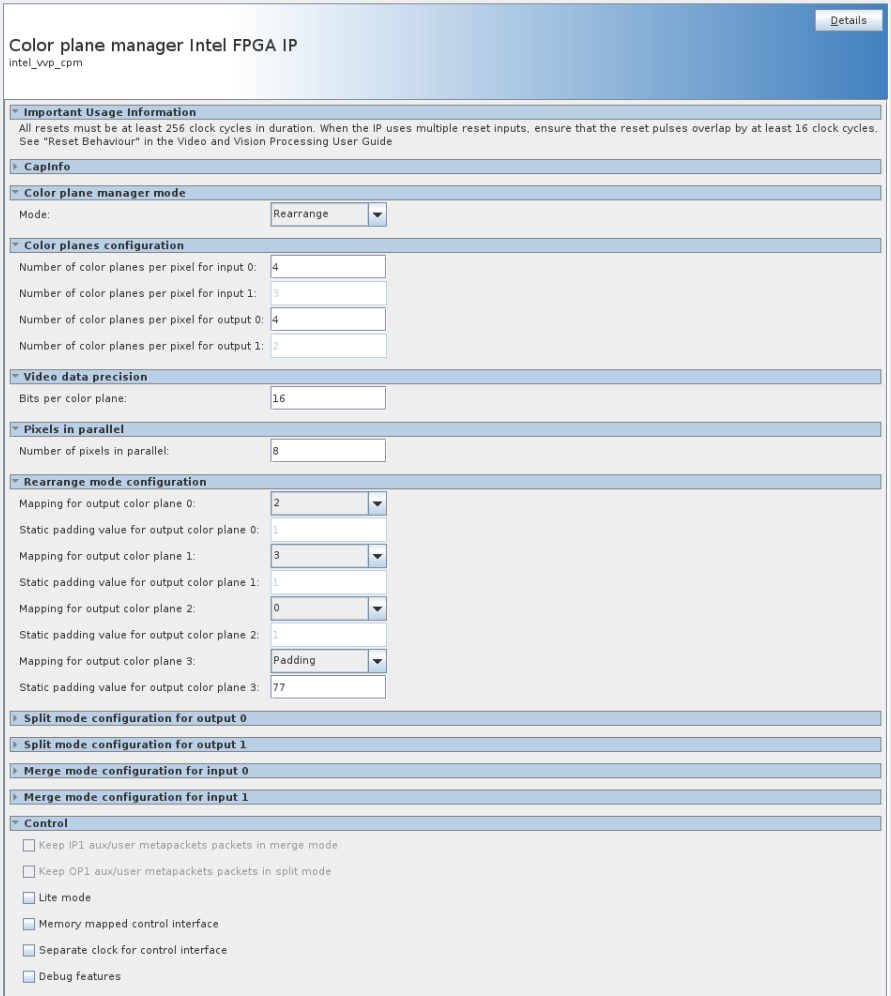
Task: Click disabled padding value field for plane 0
Action: pyautogui.click(x=328, y=530)
